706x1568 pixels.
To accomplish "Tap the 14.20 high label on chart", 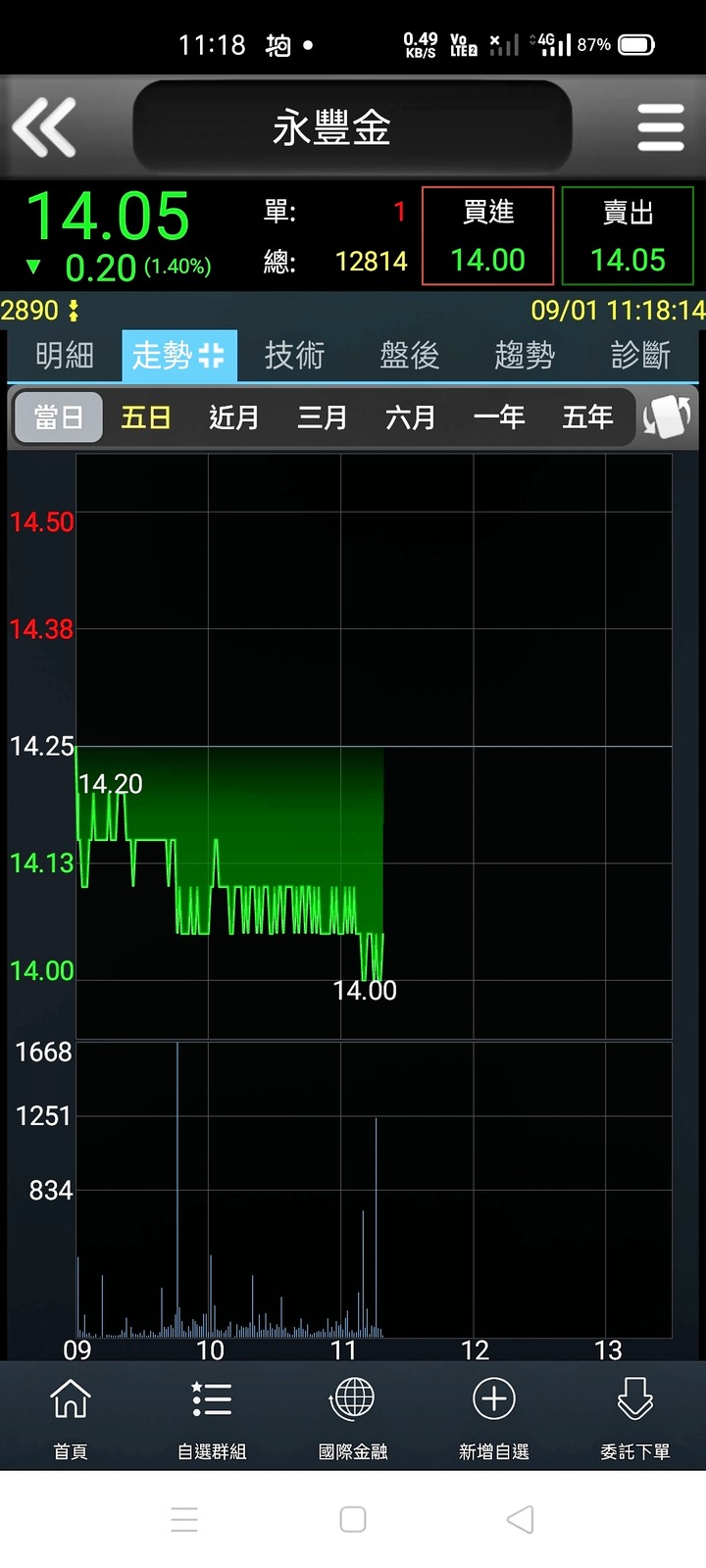I will coord(111,784).
